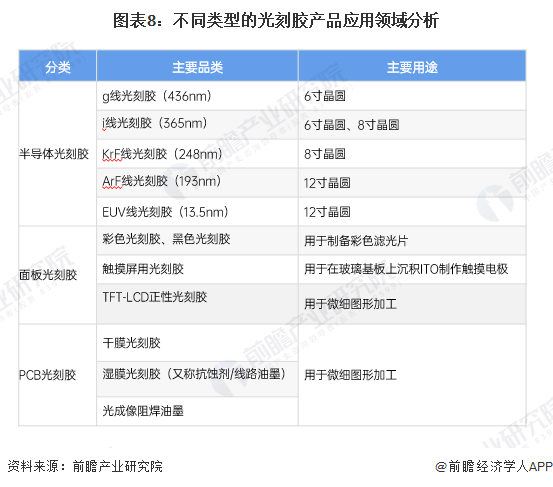Select the 干膜光刻胶 cell
The image size is (553, 487).
point(198,343)
